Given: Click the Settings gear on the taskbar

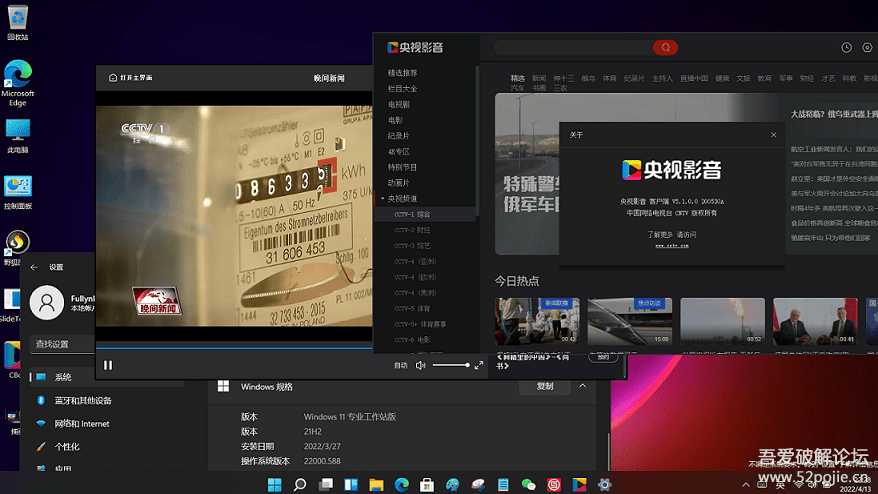Looking at the screenshot, I should click(604, 484).
